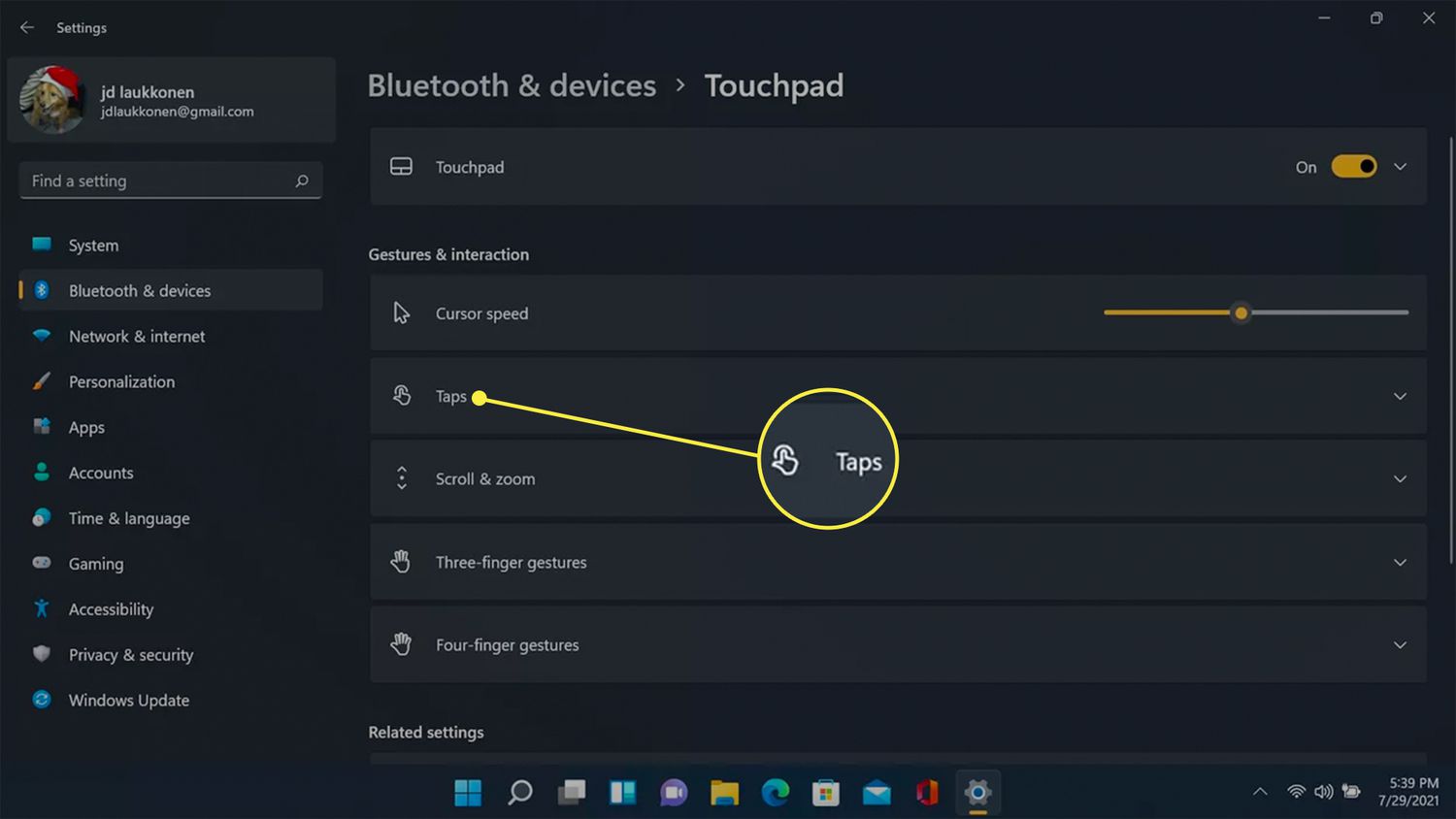Go to Windows Update in sidebar
The width and height of the screenshot is (1456, 819).
128,700
